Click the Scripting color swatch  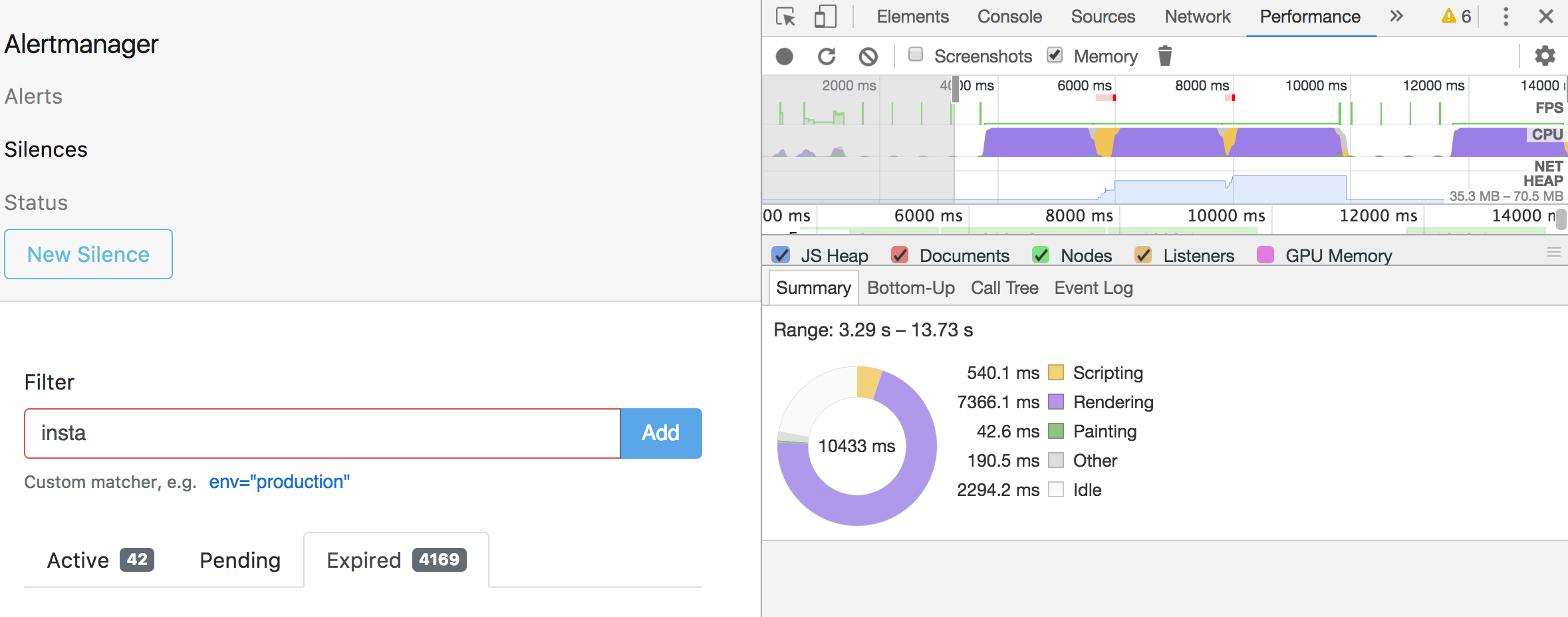coord(1056,372)
